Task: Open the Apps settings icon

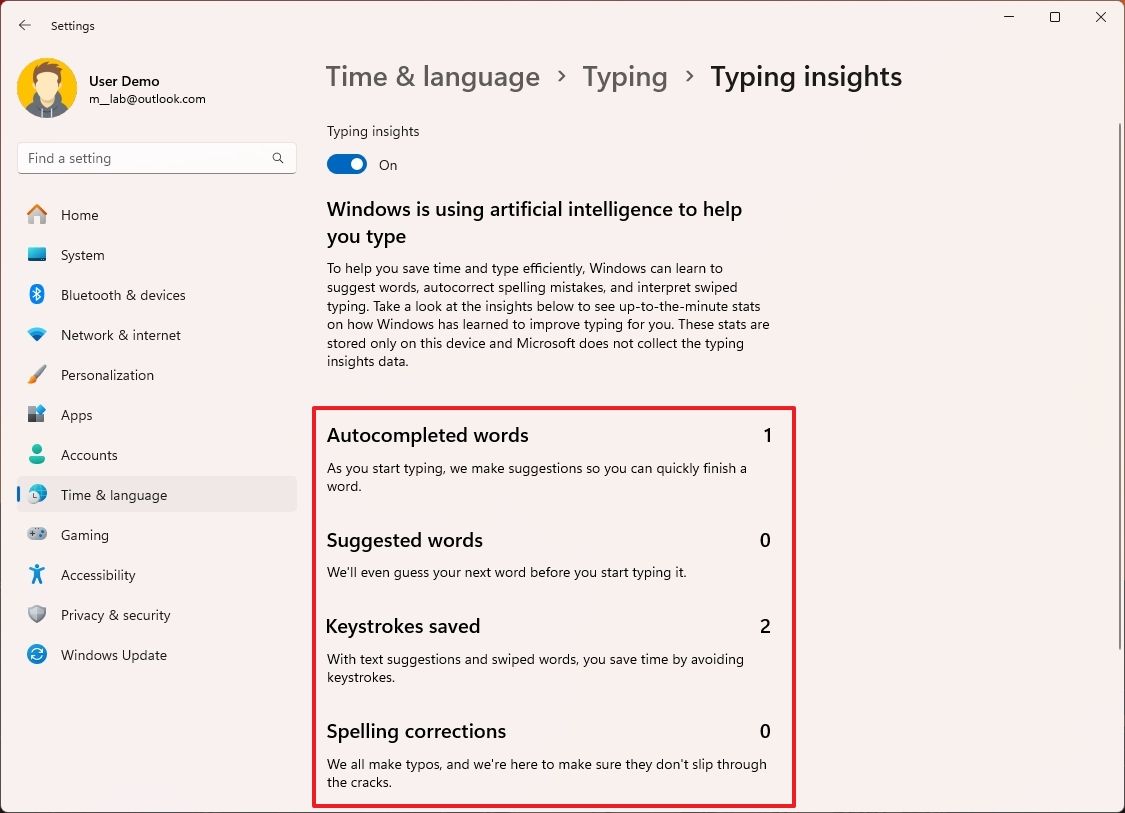Action: coord(40,415)
